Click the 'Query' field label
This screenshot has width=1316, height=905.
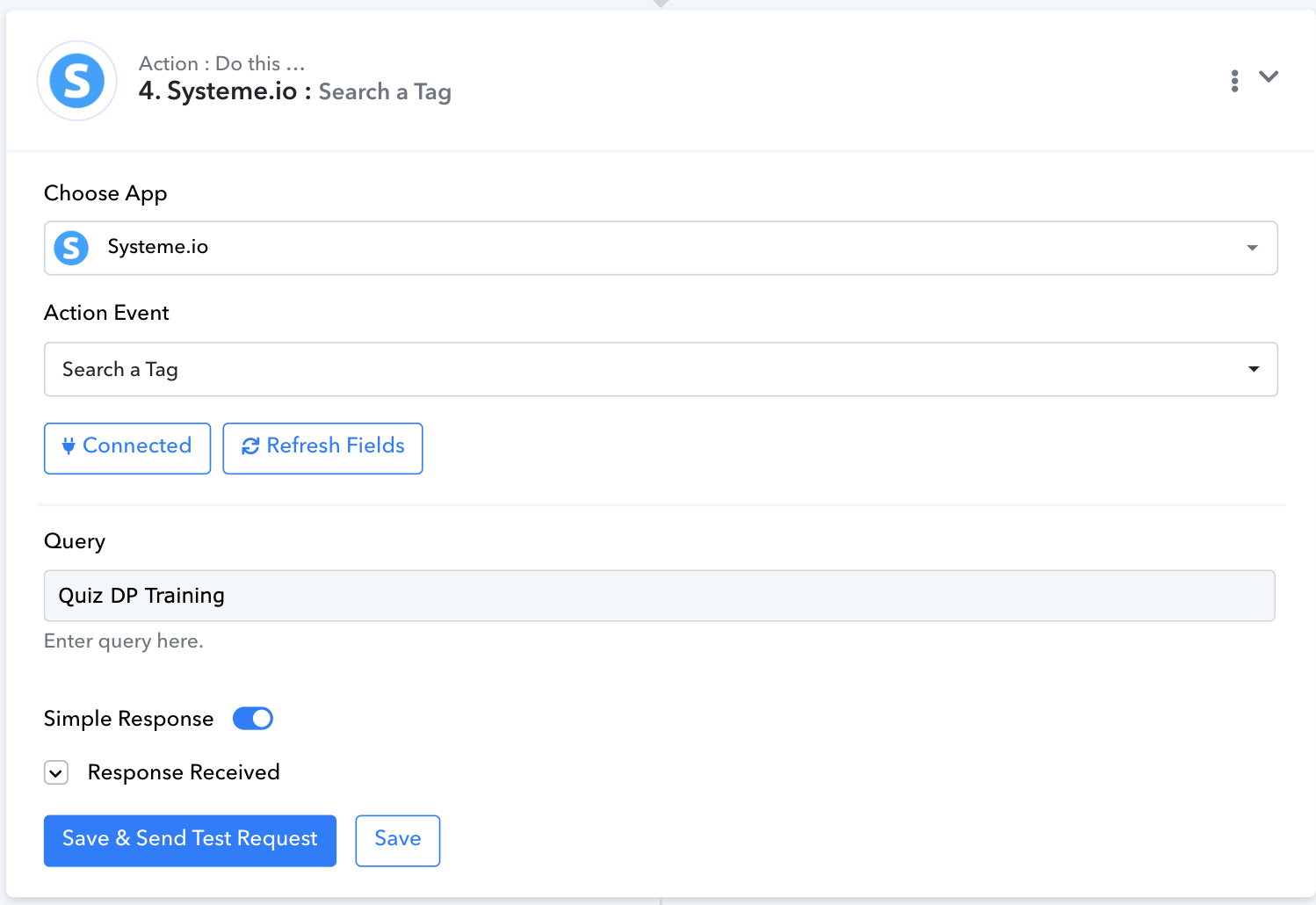pos(75,541)
